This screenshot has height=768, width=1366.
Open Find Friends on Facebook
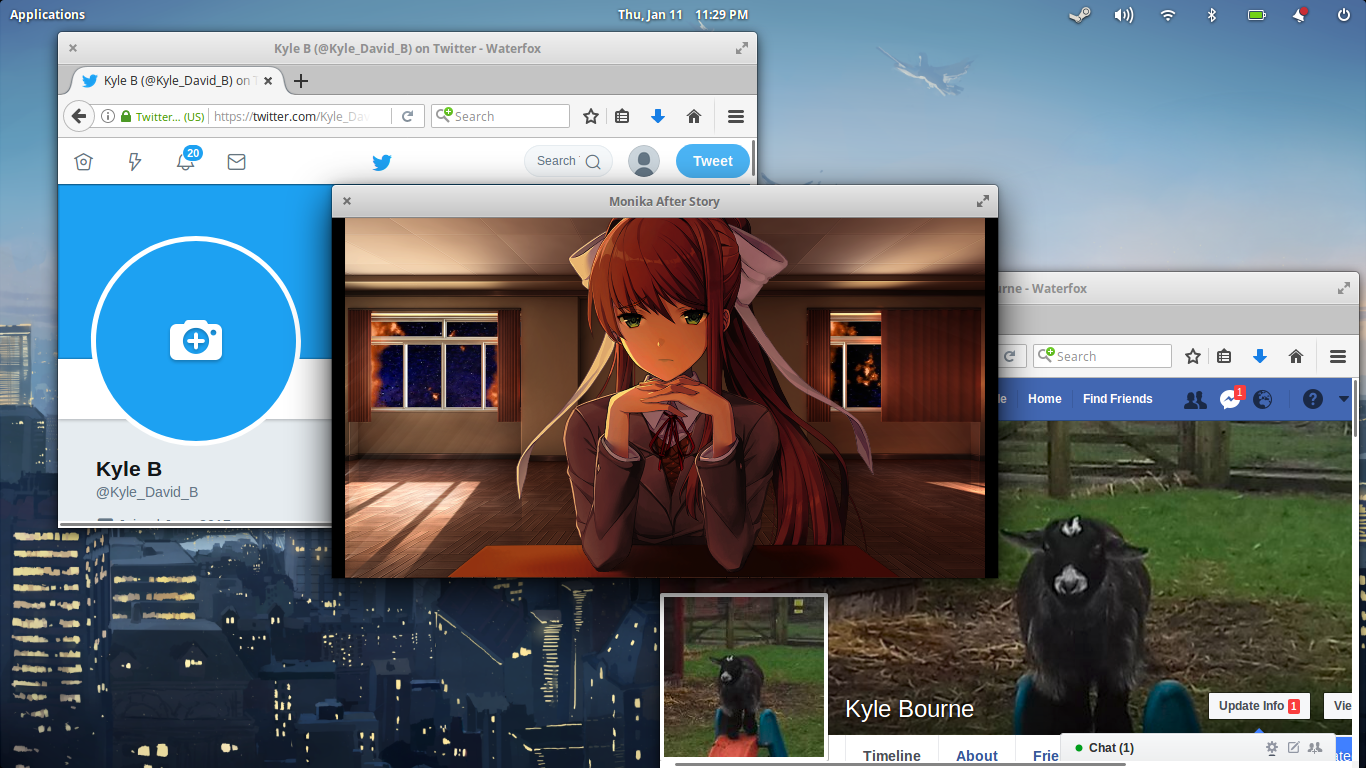1118,399
